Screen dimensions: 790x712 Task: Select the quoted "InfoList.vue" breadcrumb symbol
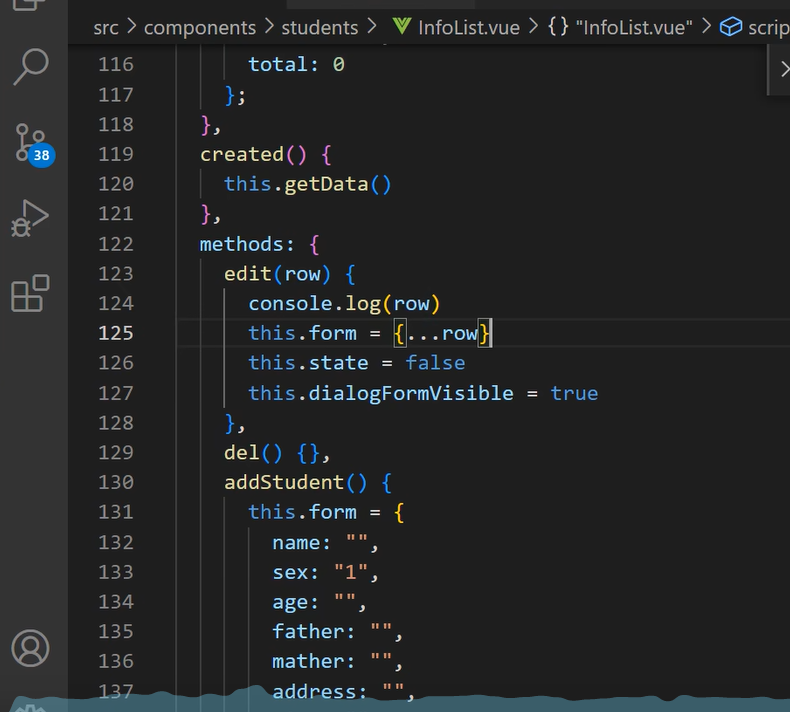[x=634, y=28]
